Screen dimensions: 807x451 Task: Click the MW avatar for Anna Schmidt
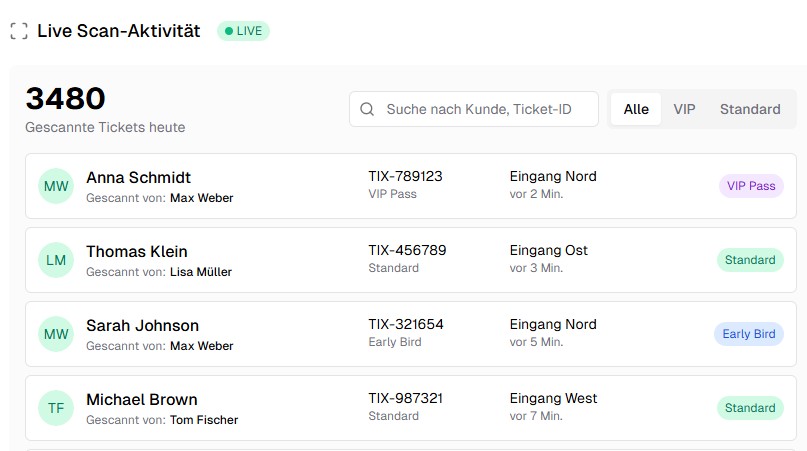click(x=56, y=186)
